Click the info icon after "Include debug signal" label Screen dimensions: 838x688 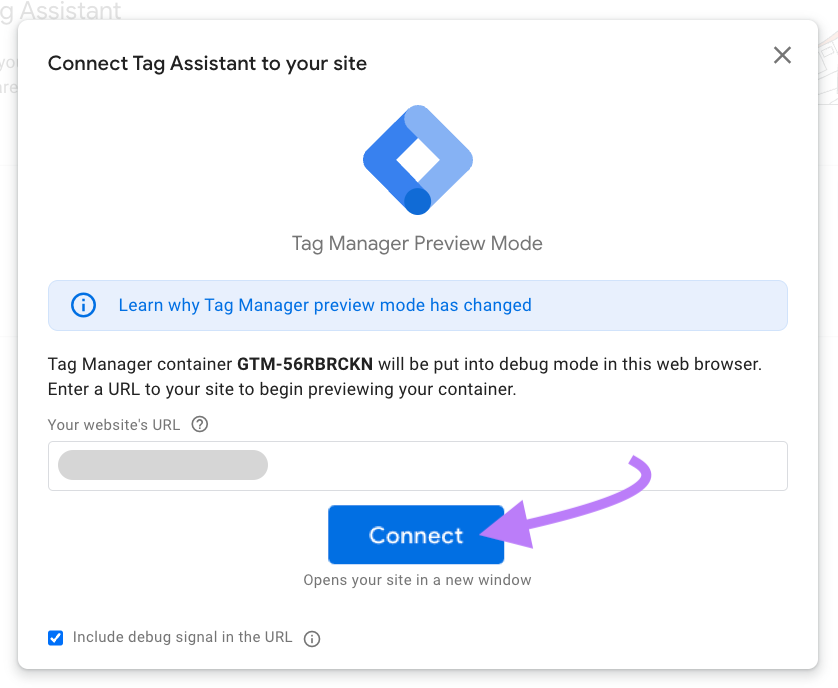311,638
